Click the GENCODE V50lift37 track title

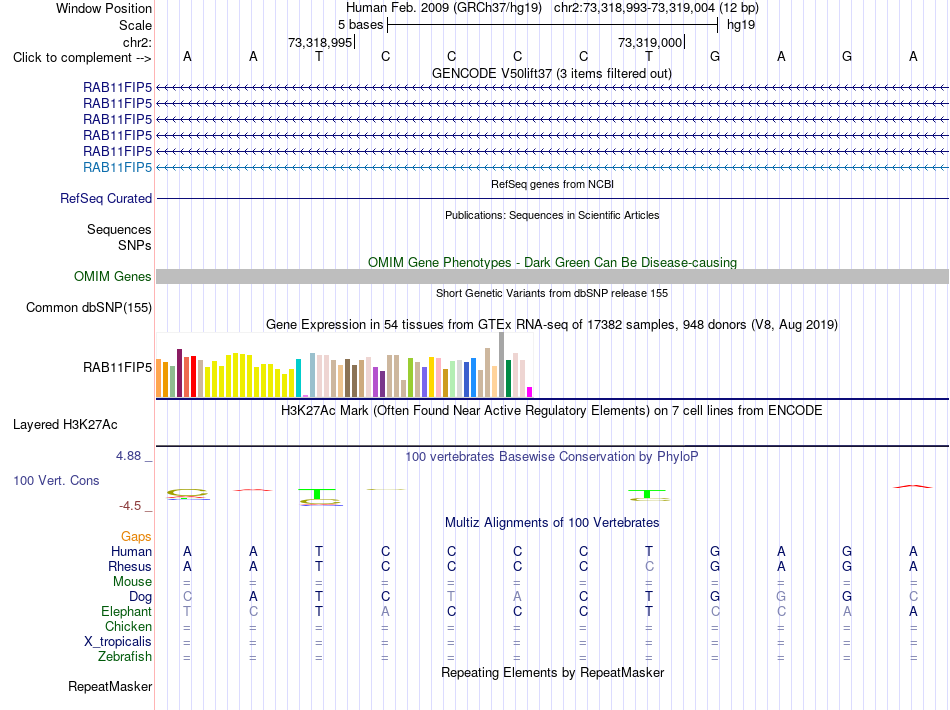point(551,73)
